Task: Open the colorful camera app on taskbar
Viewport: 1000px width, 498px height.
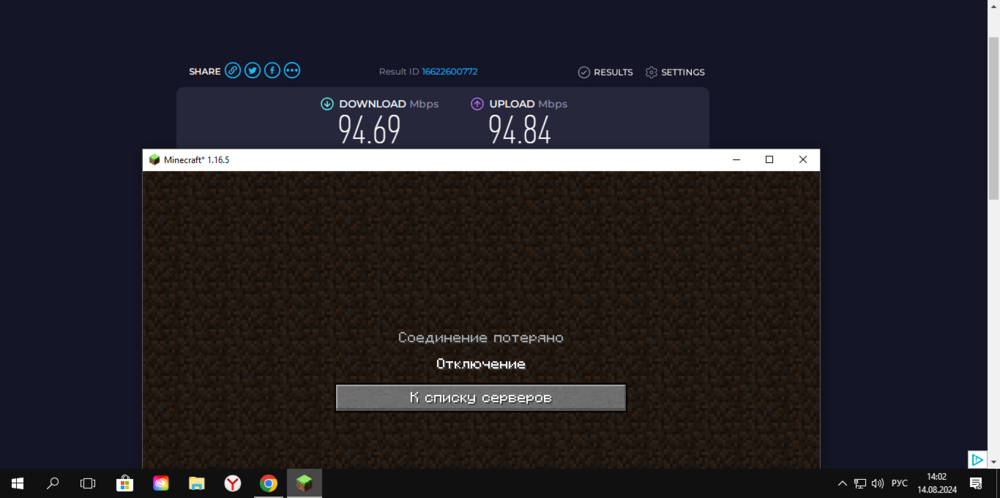Action: point(161,483)
